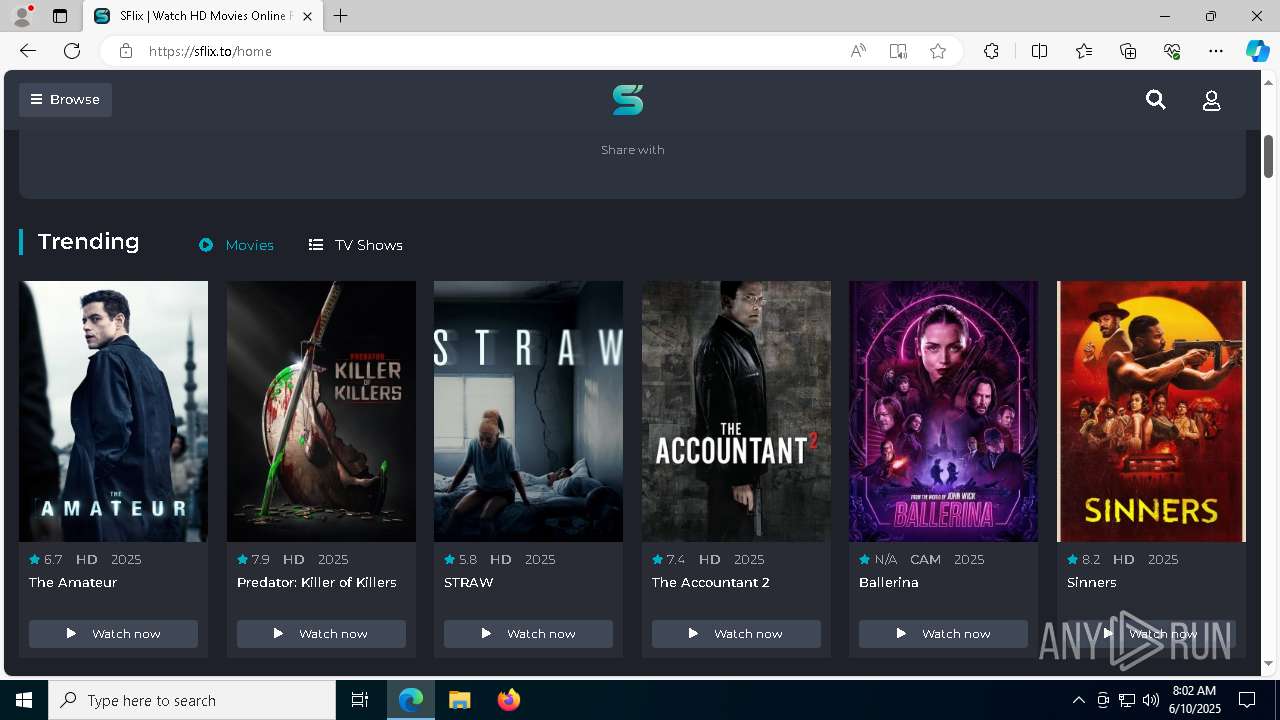Open the site search icon
1280x720 pixels.
click(1156, 100)
